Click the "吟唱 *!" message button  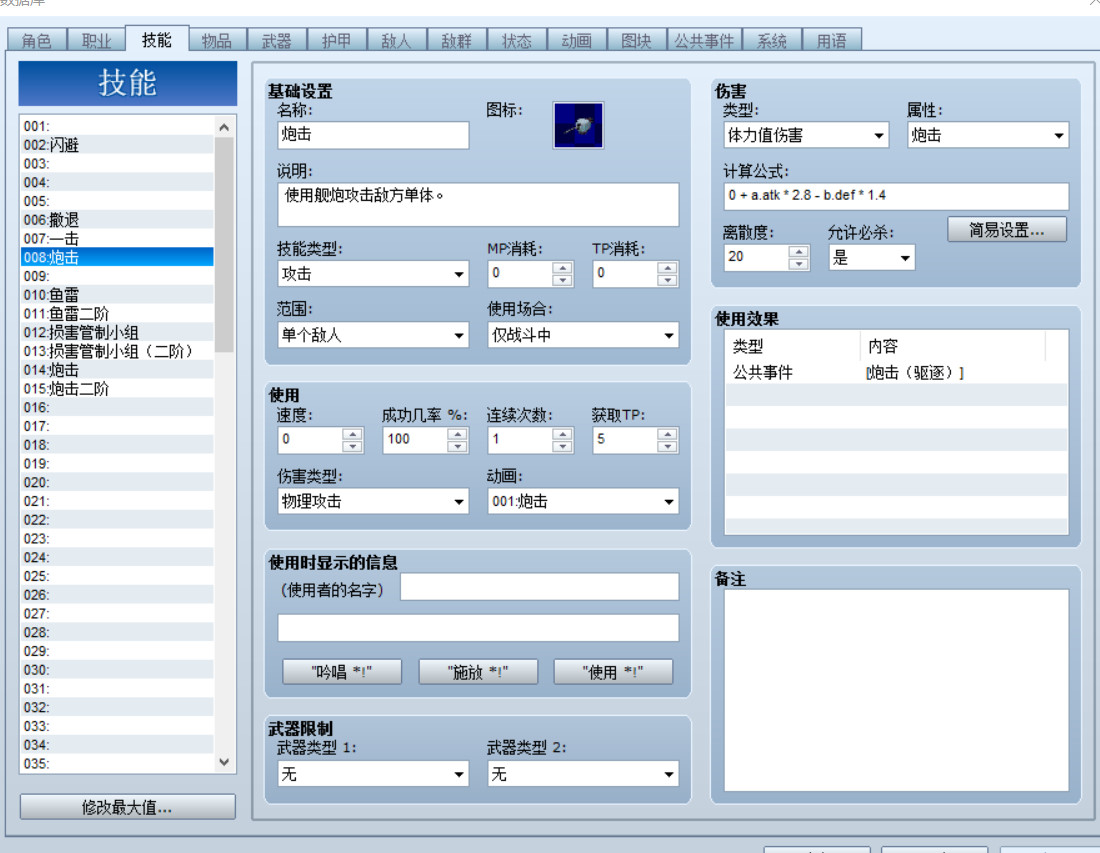click(x=342, y=672)
